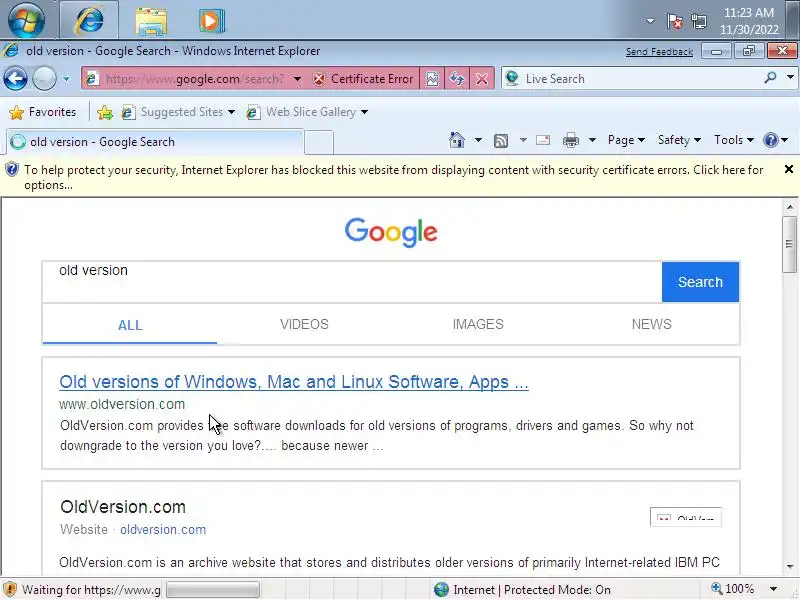Open a new blank tab
Viewport: 800px width, 600px height.
[319, 142]
